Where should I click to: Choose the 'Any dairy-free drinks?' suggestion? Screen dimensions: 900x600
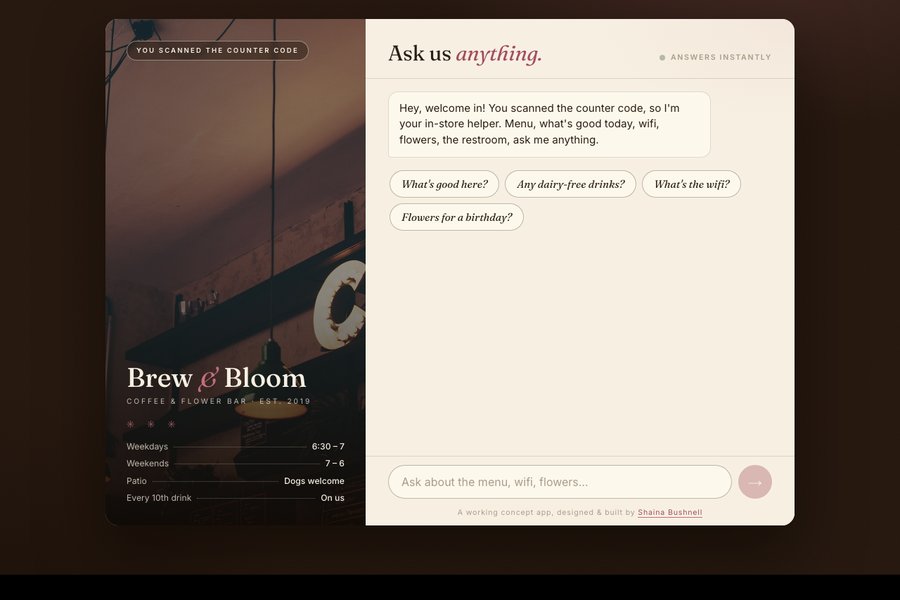(x=571, y=184)
